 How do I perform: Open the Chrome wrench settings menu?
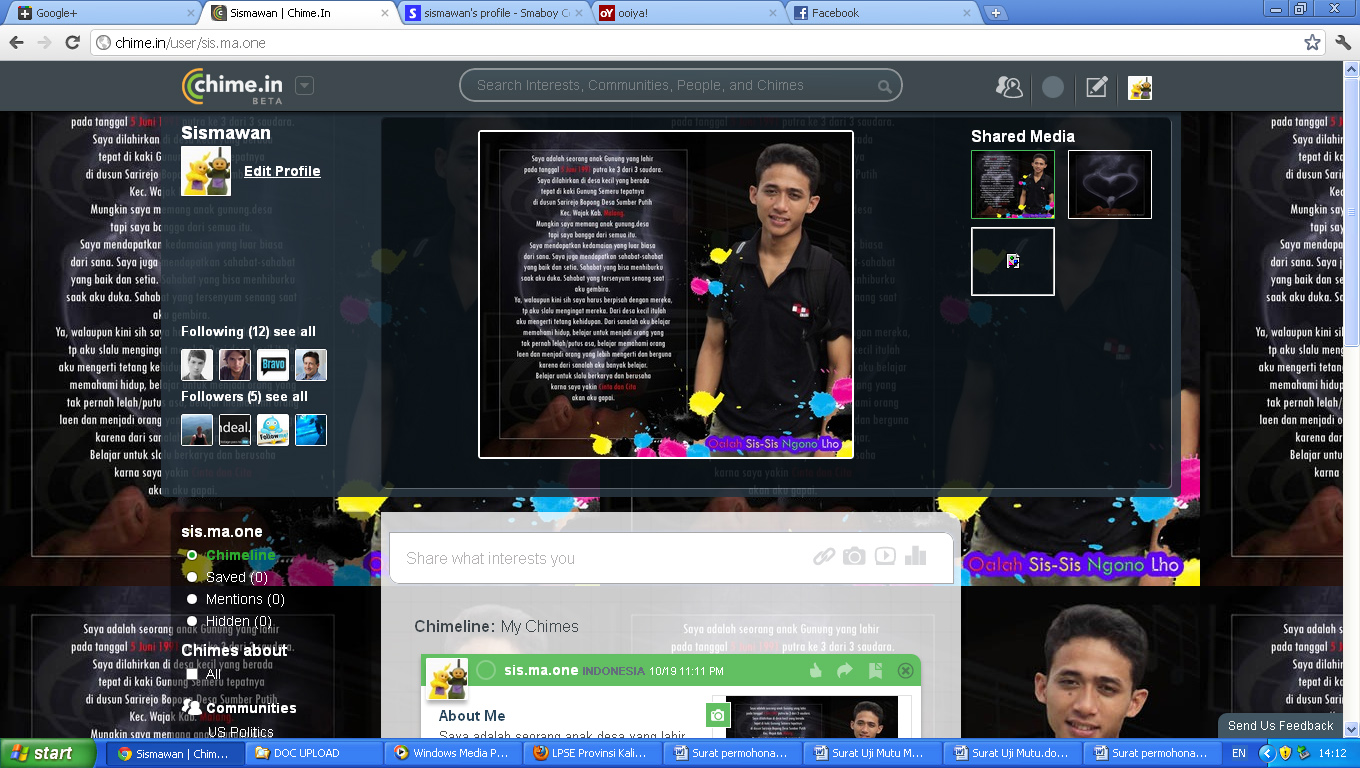(1343, 42)
